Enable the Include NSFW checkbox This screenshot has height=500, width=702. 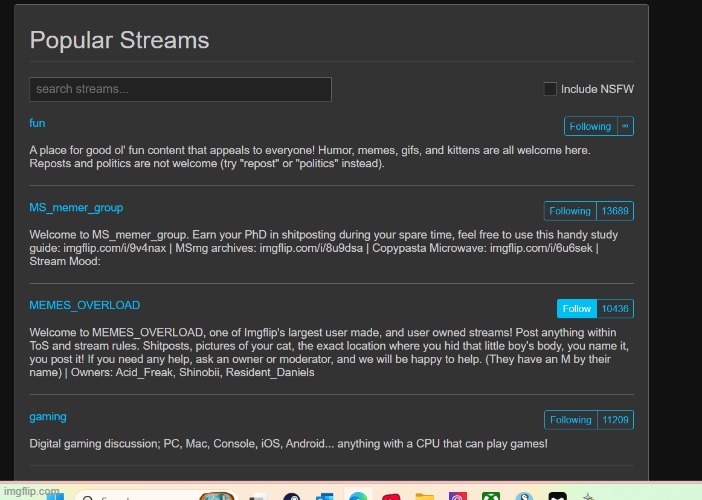550,89
